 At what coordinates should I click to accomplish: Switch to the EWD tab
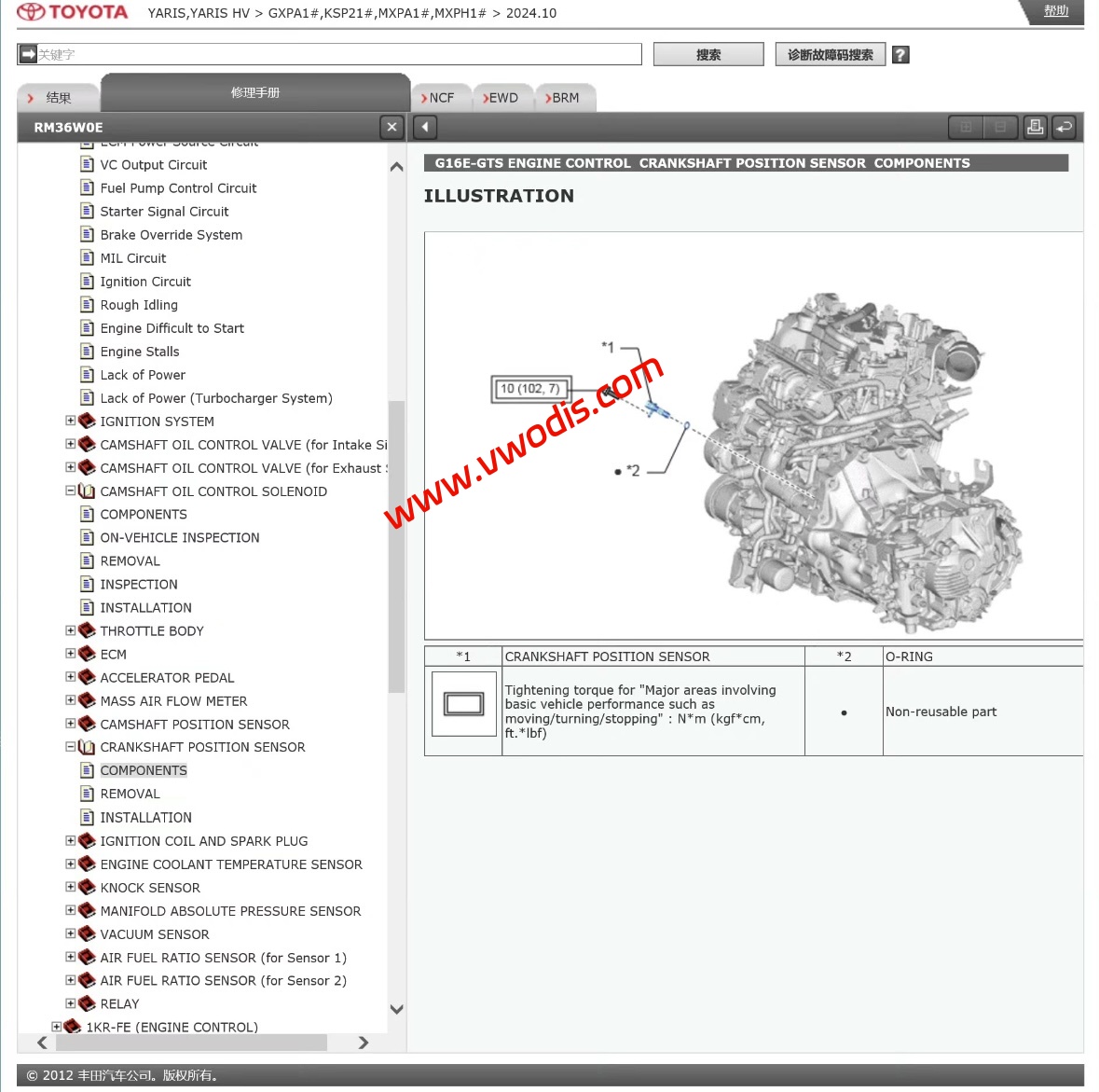pyautogui.click(x=503, y=98)
